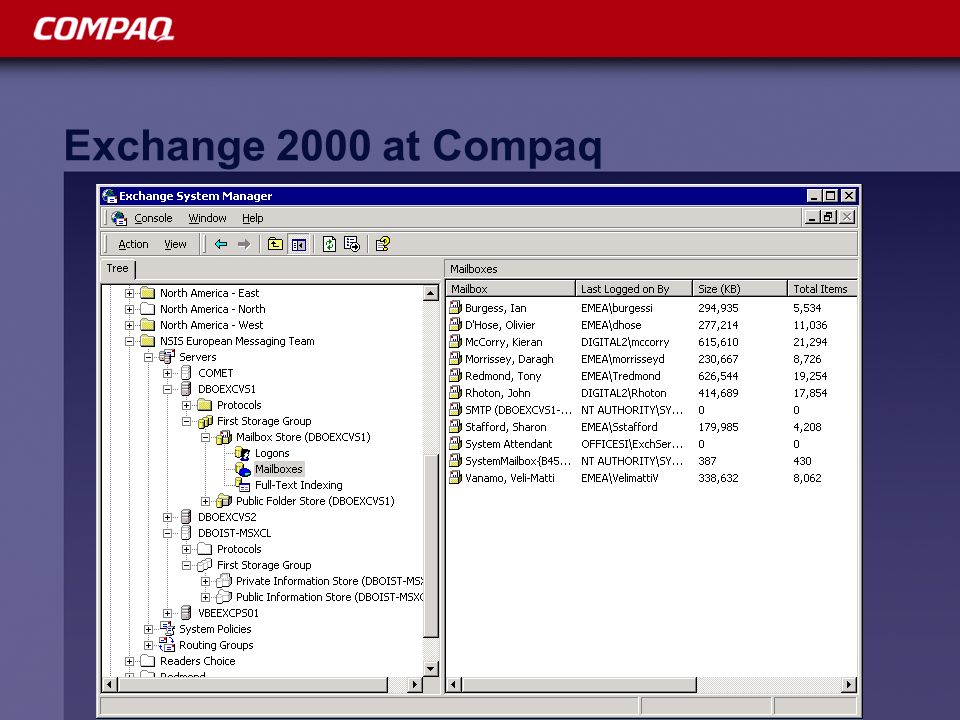Sort by the Mailbox column header

[511, 288]
